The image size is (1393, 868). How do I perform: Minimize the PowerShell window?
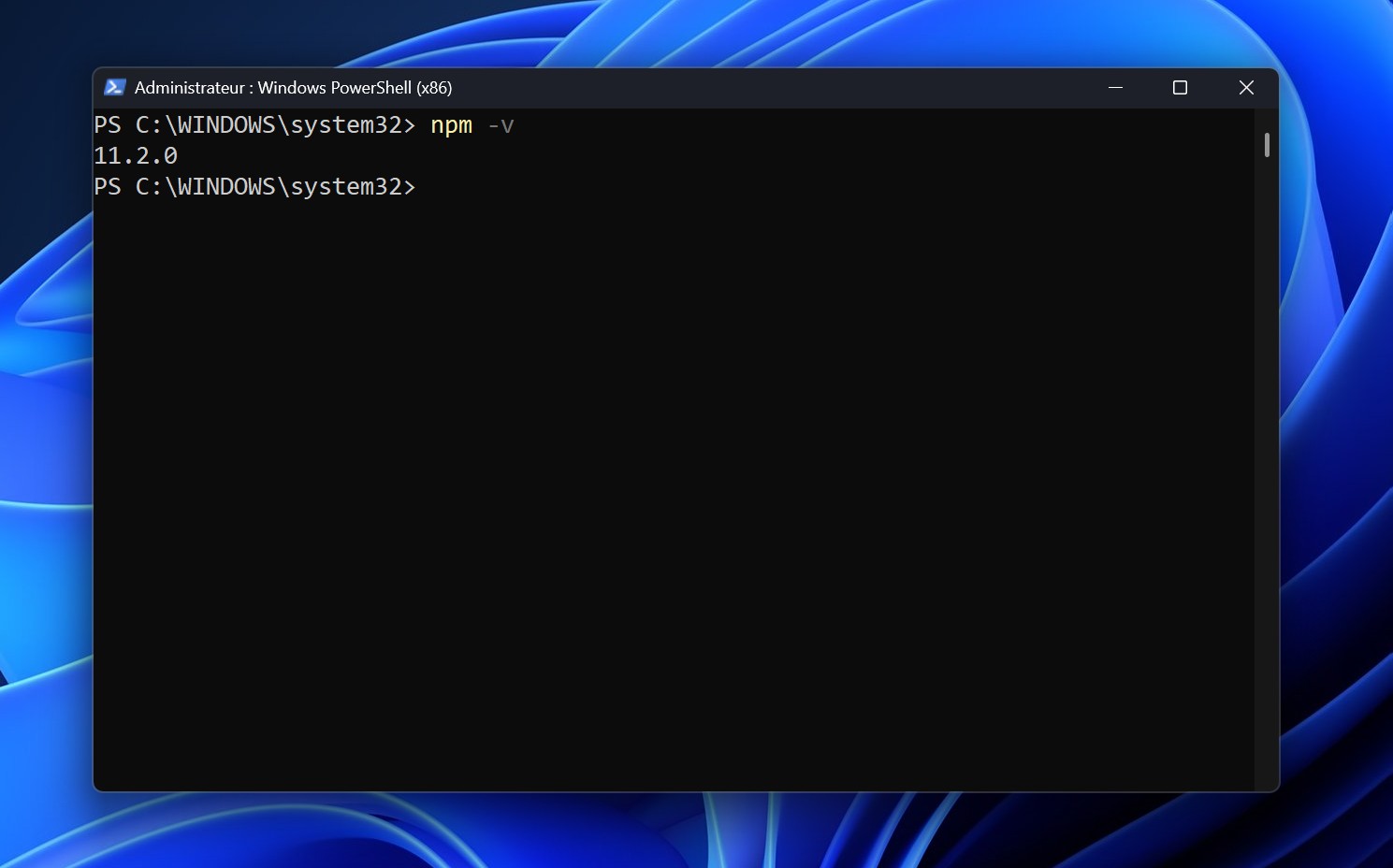click(1115, 87)
